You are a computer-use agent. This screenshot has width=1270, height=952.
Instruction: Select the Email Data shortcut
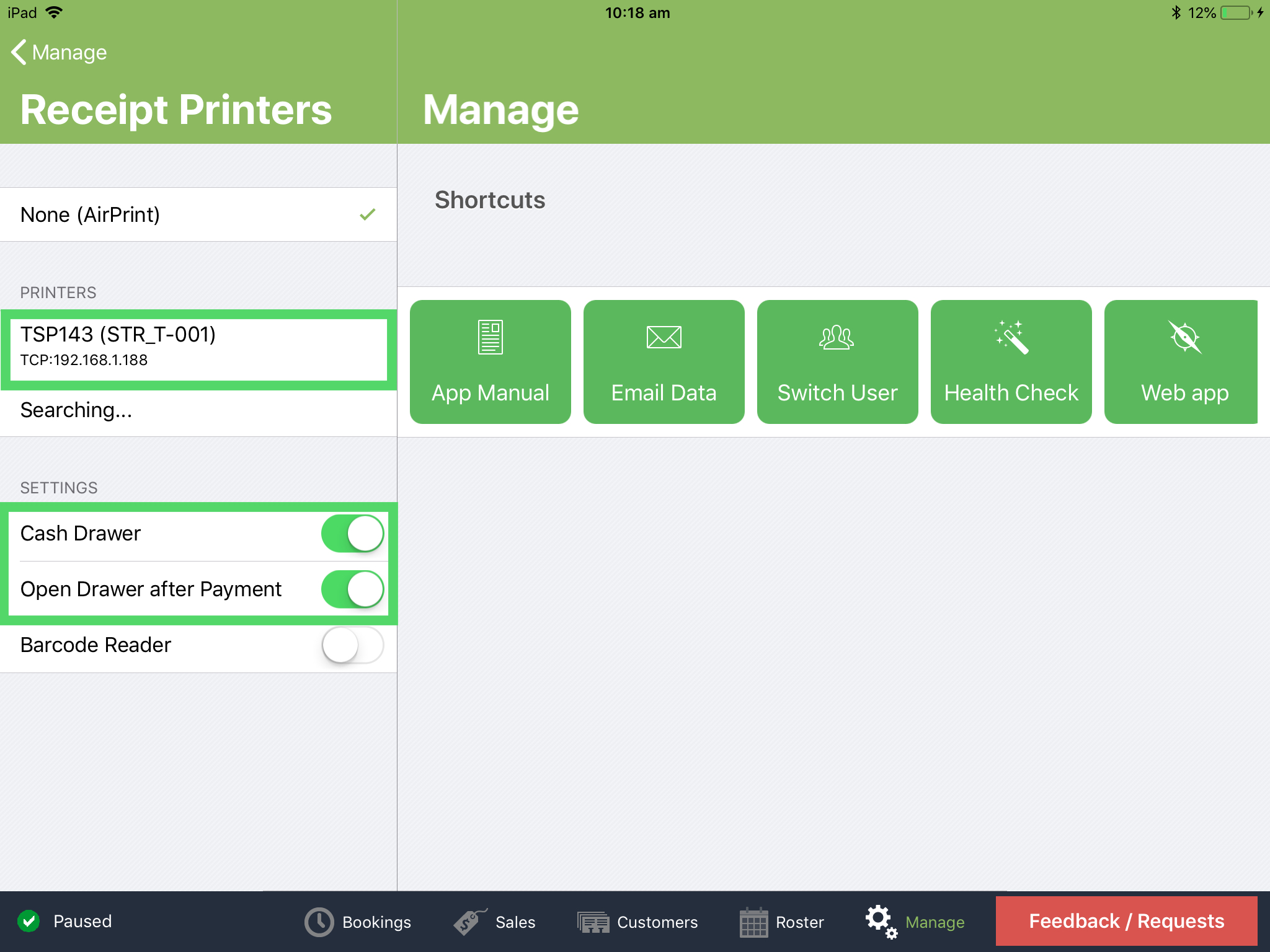point(664,362)
